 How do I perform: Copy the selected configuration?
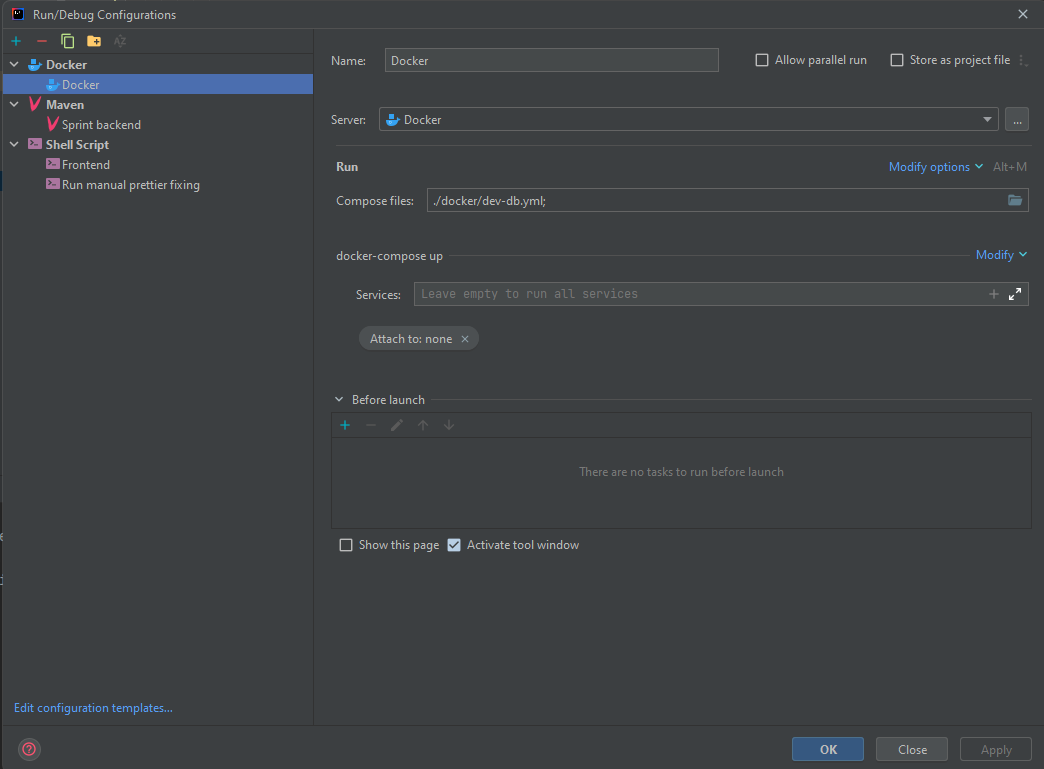[66, 41]
